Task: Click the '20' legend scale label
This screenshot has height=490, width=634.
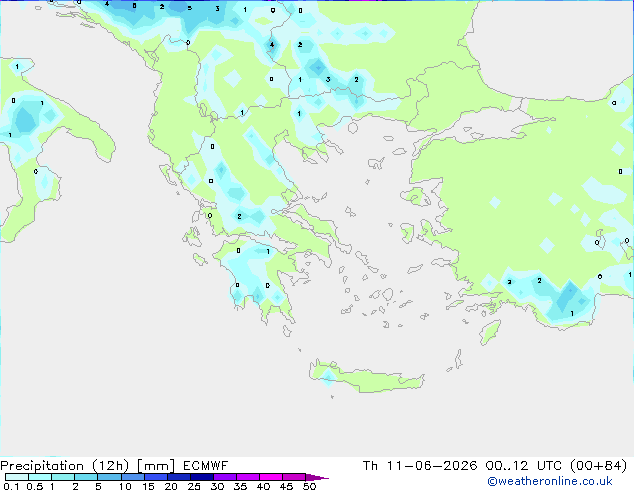Action: pos(171,486)
